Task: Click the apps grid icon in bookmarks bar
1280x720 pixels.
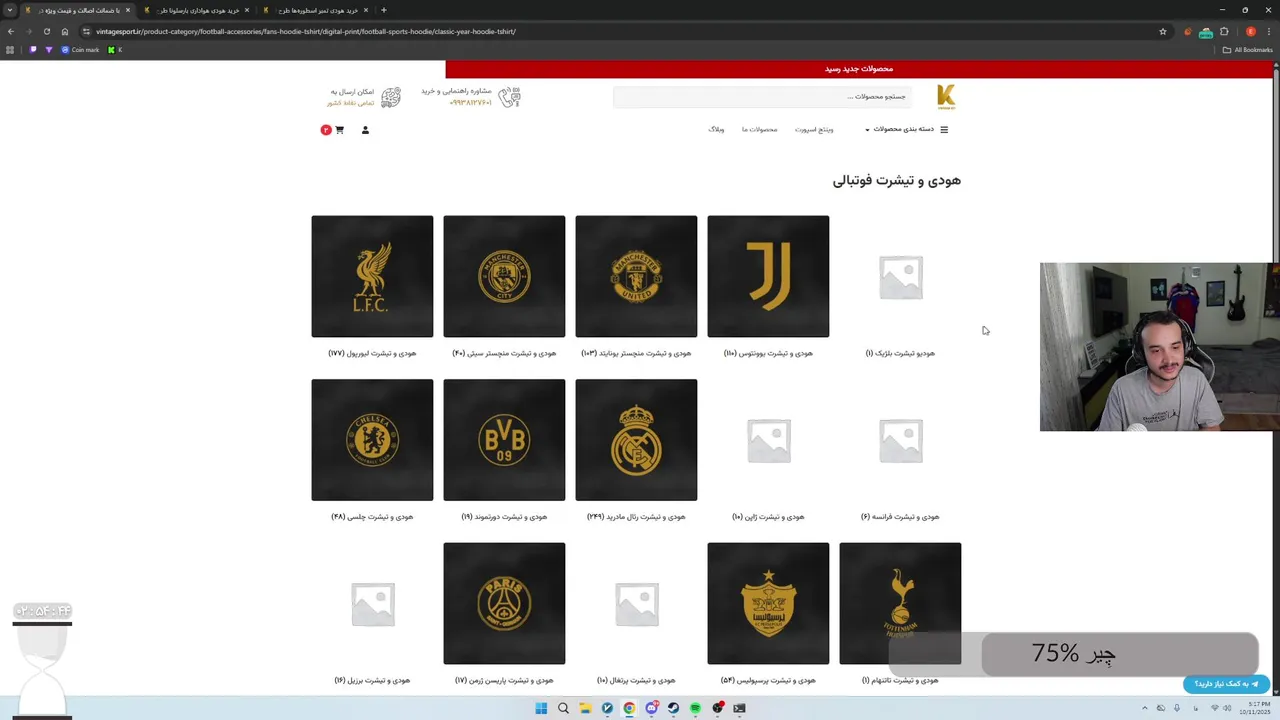Action: (11, 50)
